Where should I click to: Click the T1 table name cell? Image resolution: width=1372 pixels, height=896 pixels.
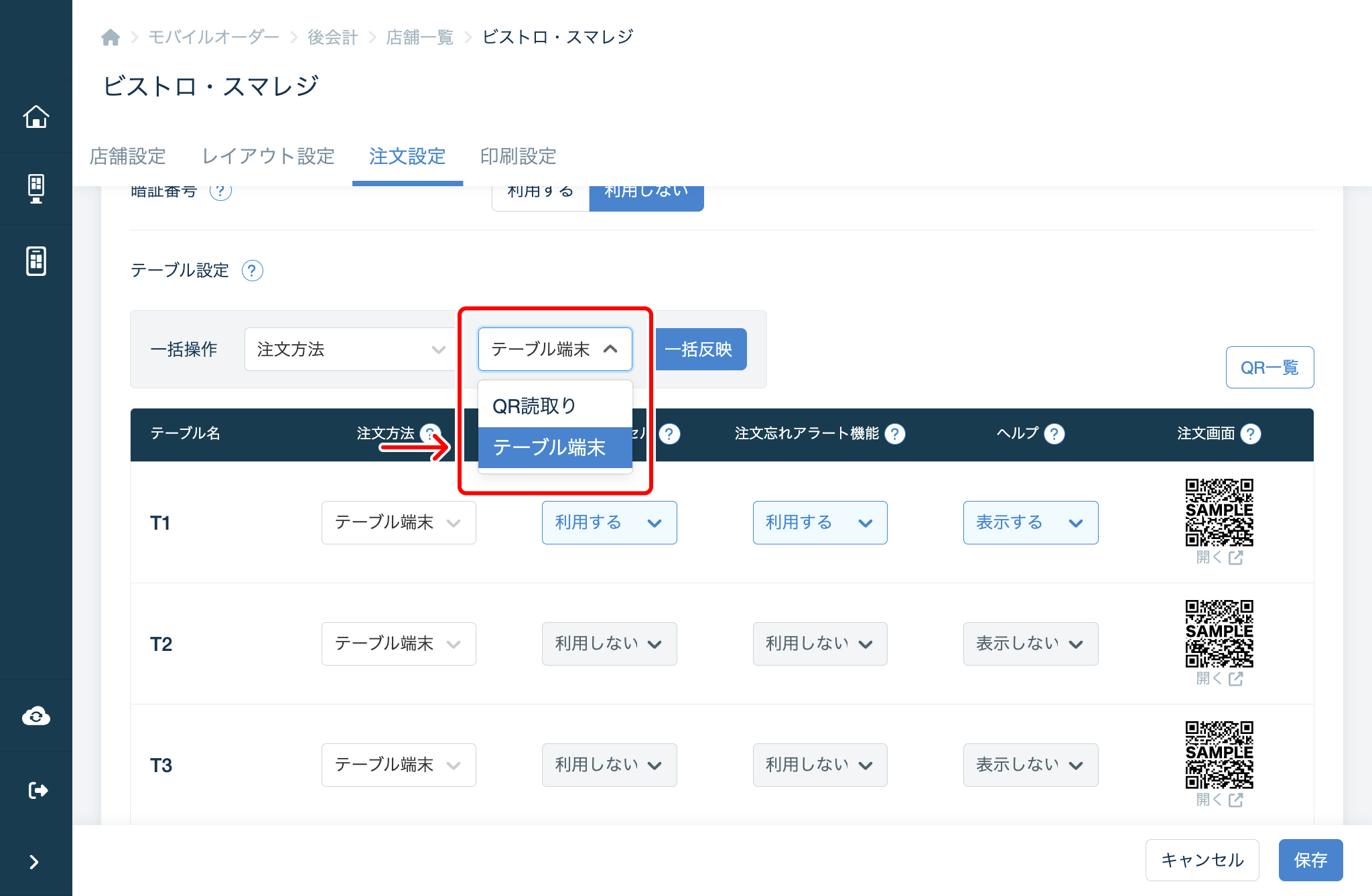coord(161,523)
